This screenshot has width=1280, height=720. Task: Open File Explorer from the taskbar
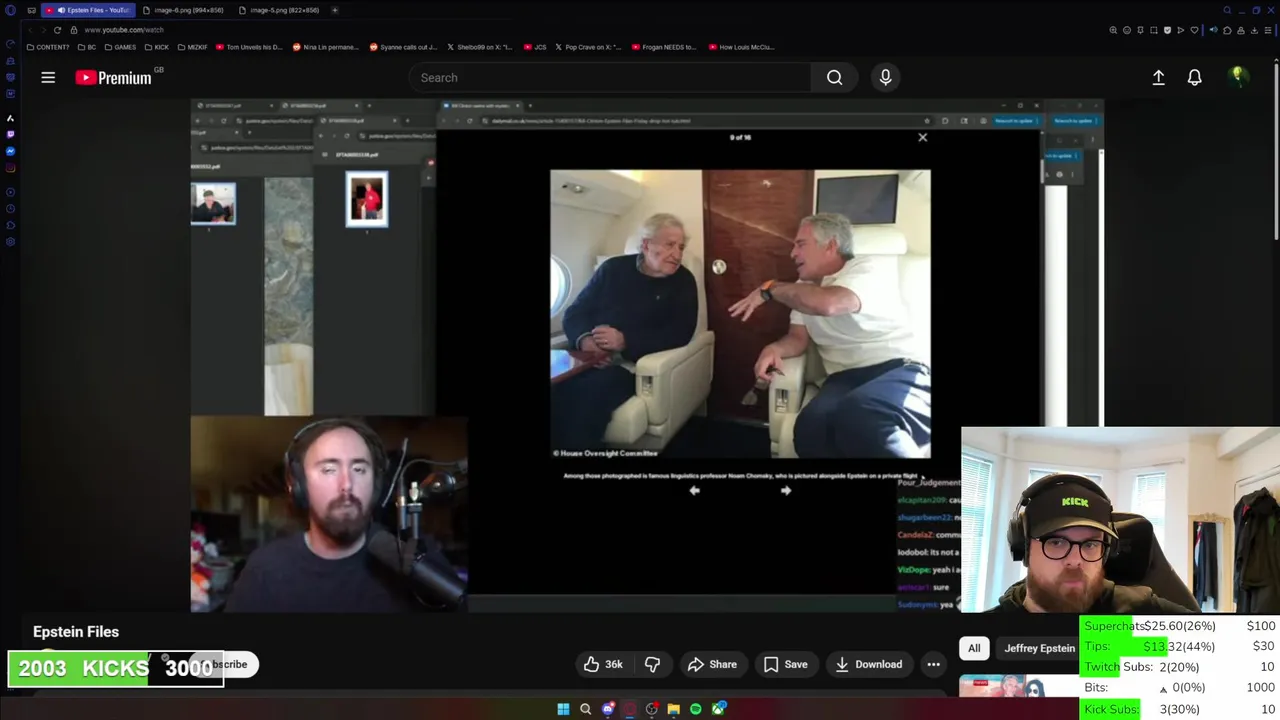click(x=674, y=709)
